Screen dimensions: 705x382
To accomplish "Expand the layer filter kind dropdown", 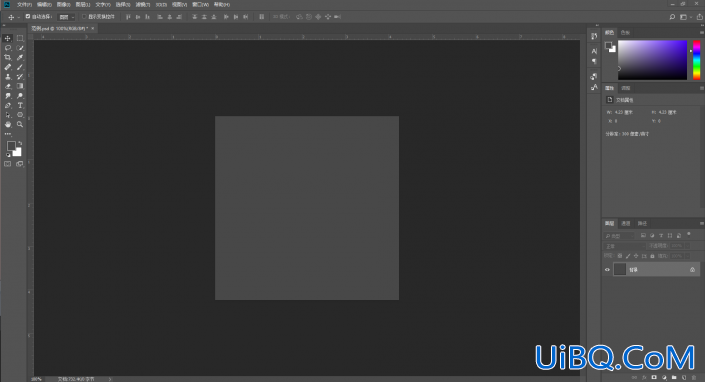I will point(620,235).
